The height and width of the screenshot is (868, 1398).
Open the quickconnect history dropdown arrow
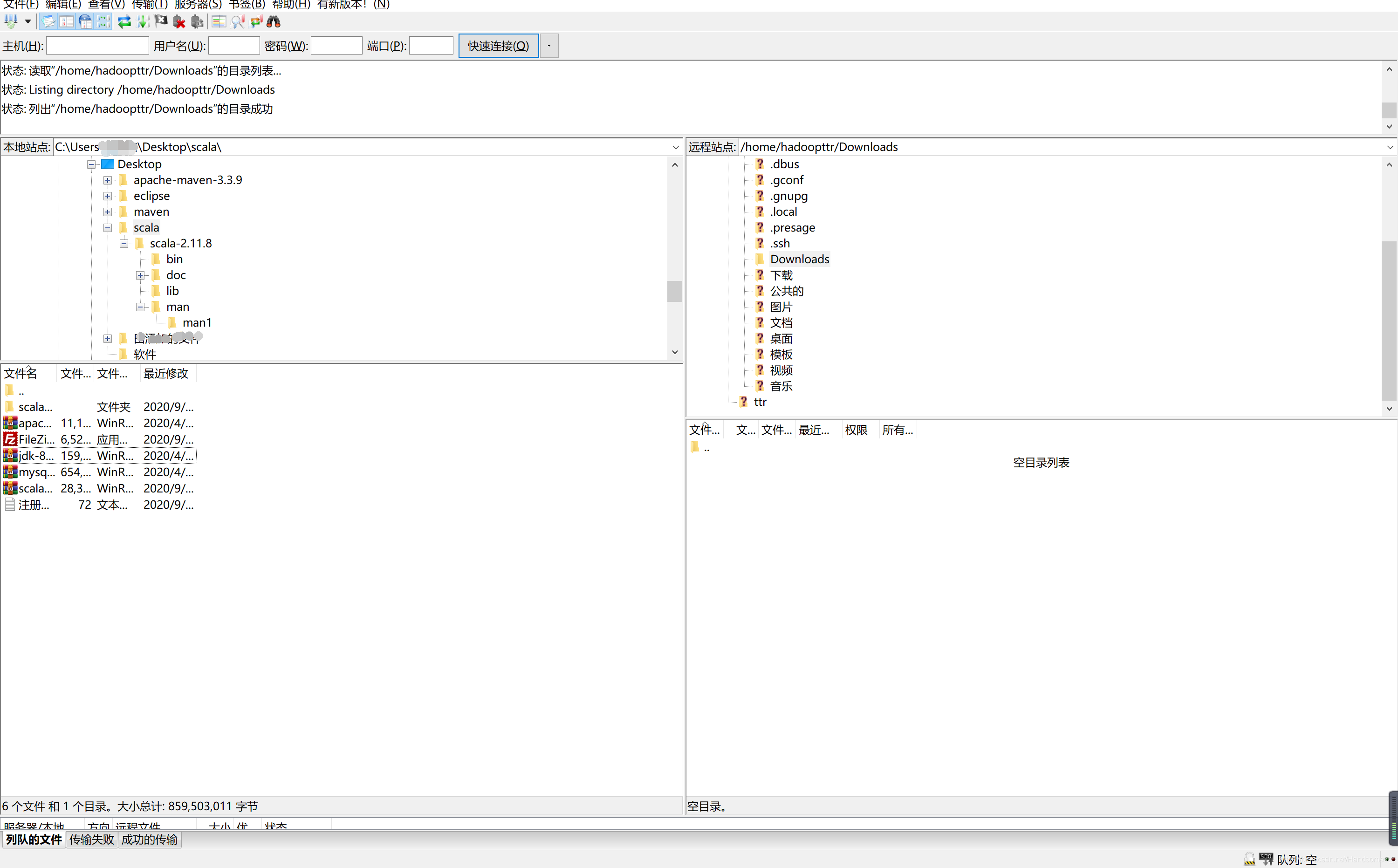pyautogui.click(x=549, y=46)
